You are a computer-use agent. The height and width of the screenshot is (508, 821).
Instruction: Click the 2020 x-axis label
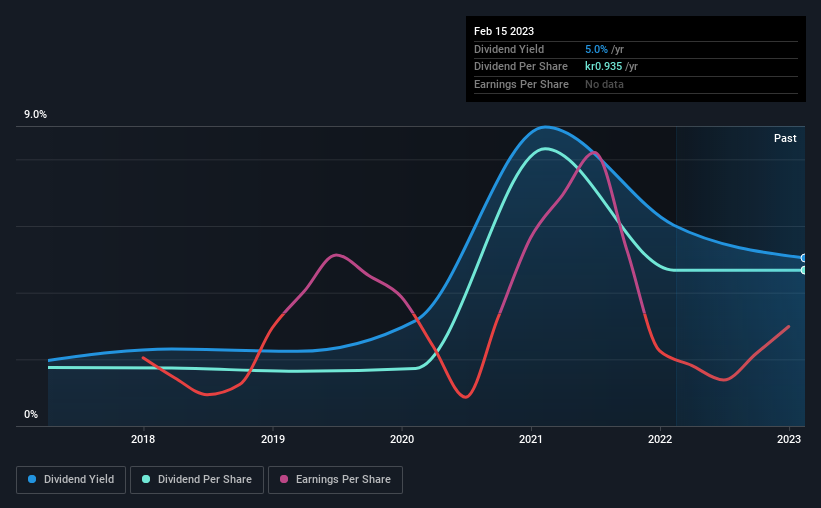[x=402, y=439]
